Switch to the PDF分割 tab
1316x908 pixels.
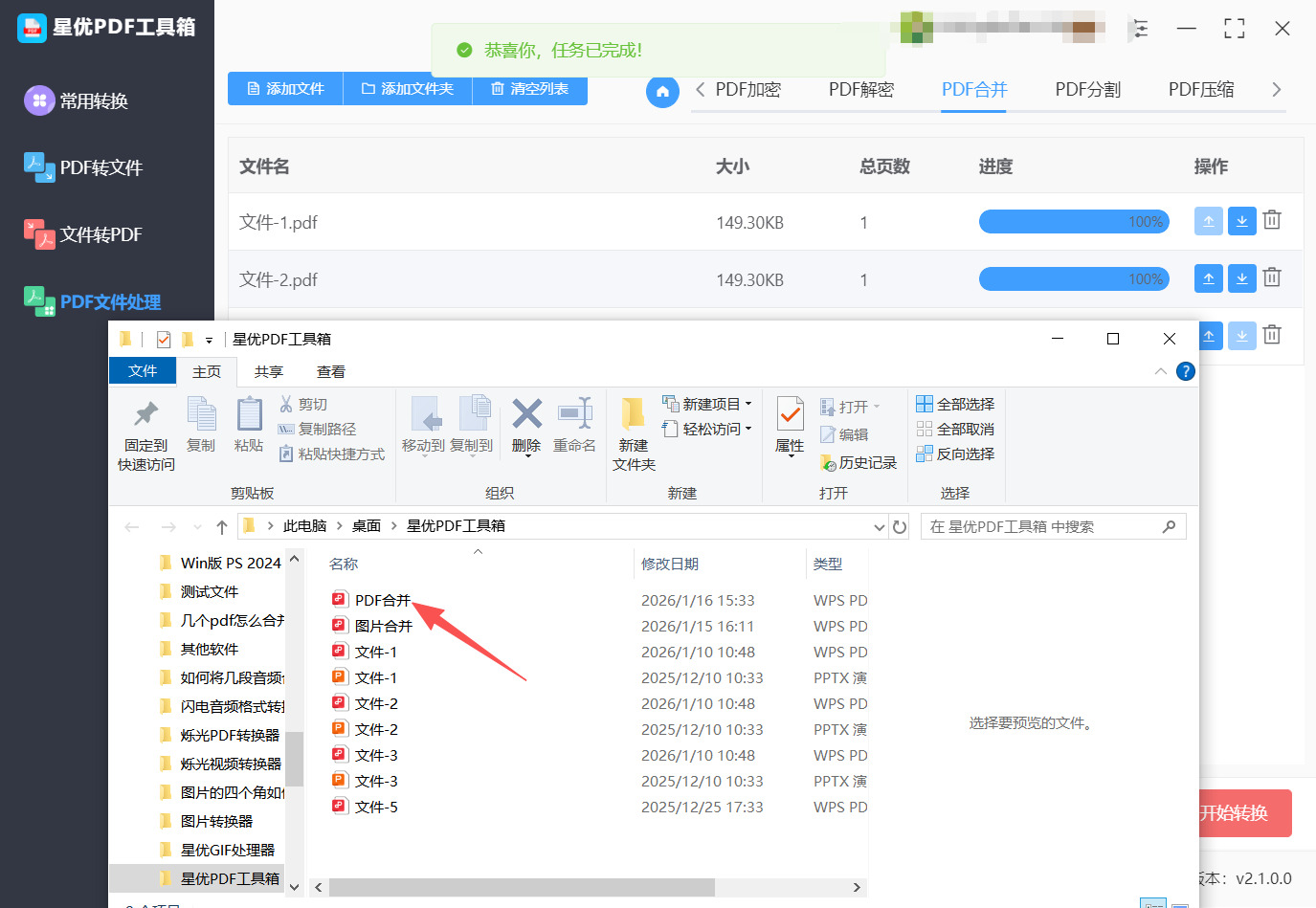[x=1088, y=90]
